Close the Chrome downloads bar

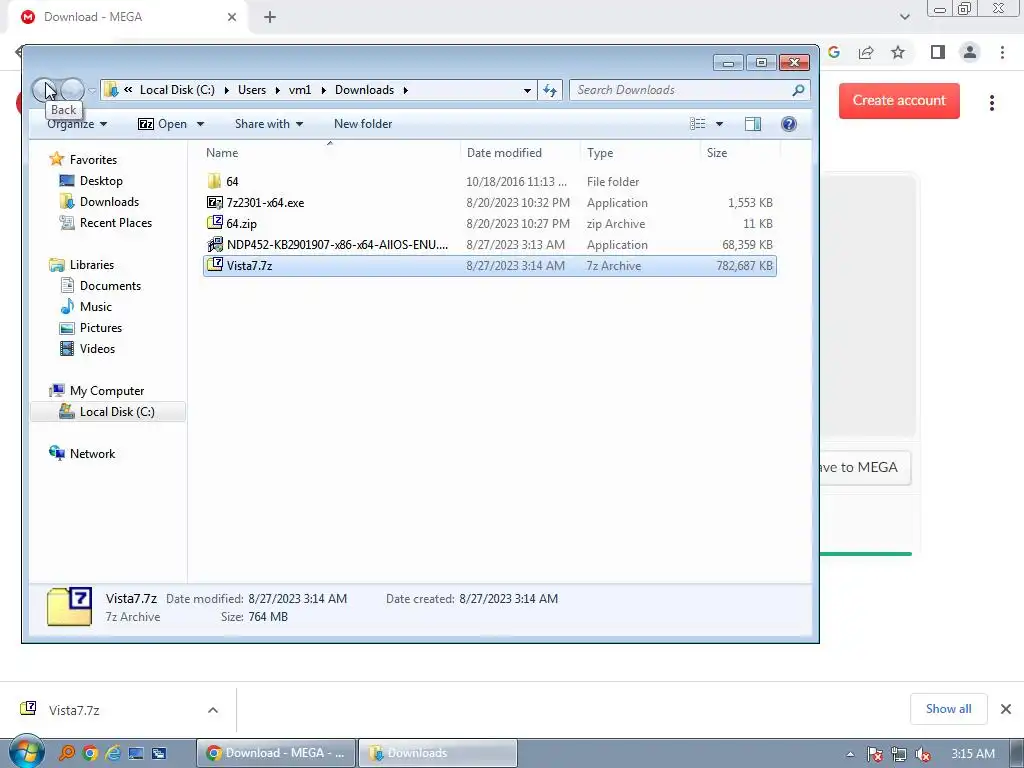click(x=1006, y=709)
